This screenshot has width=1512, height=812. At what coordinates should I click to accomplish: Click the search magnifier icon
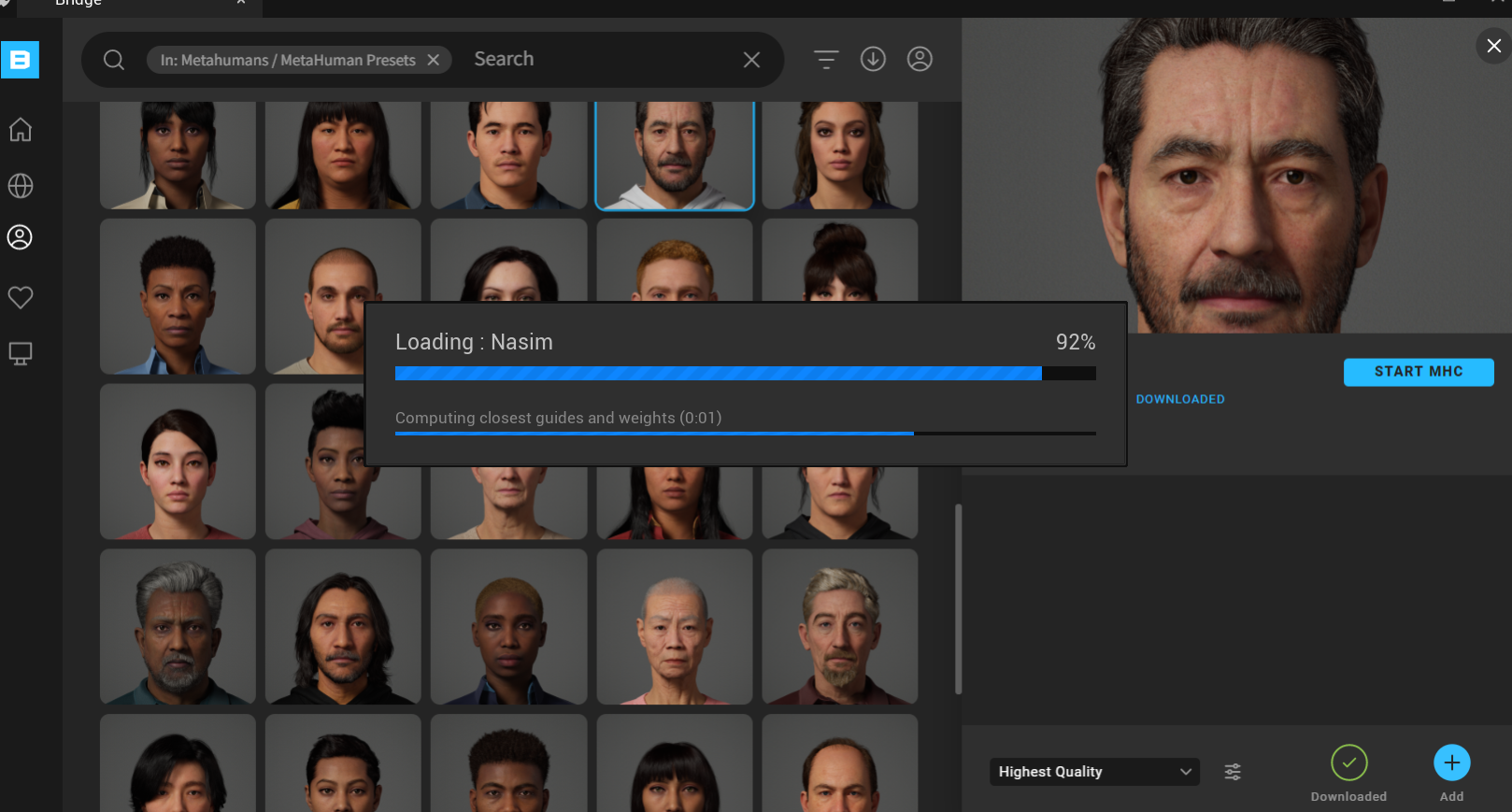(114, 60)
